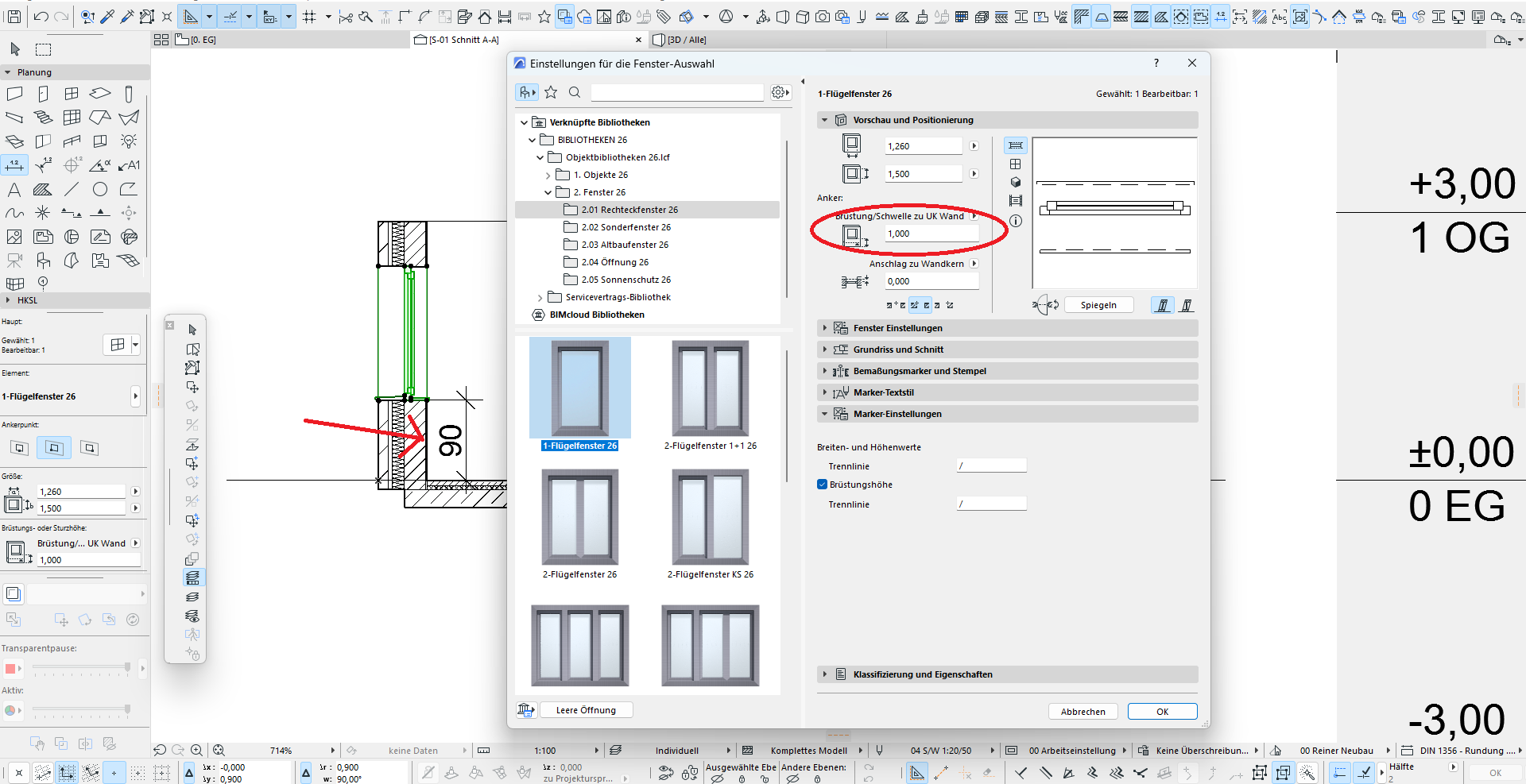Choose the center Ankerpunkt option
Image resolution: width=1526 pixels, height=784 pixels.
point(54,448)
